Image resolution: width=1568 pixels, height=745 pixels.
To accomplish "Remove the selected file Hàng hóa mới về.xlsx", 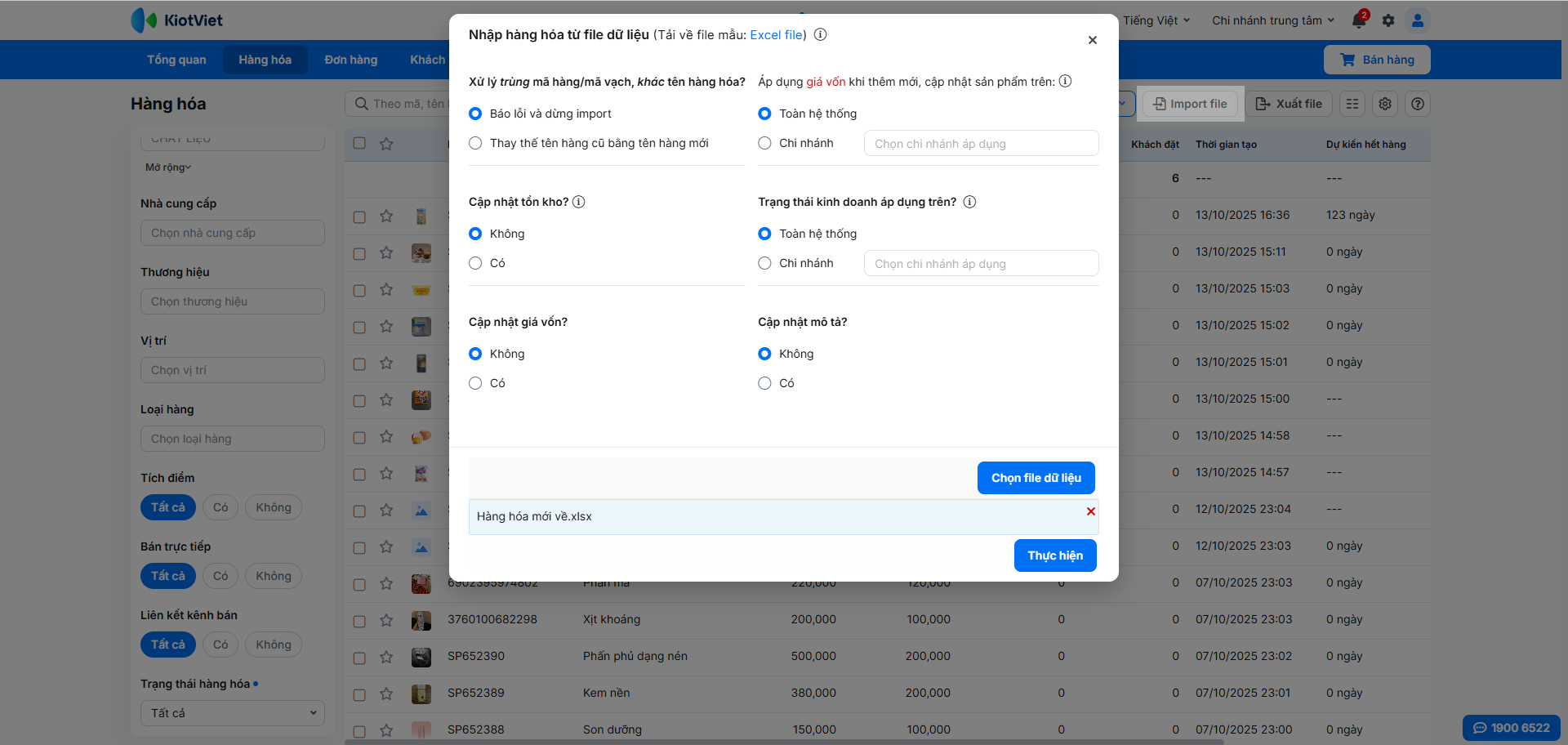I will 1090,511.
